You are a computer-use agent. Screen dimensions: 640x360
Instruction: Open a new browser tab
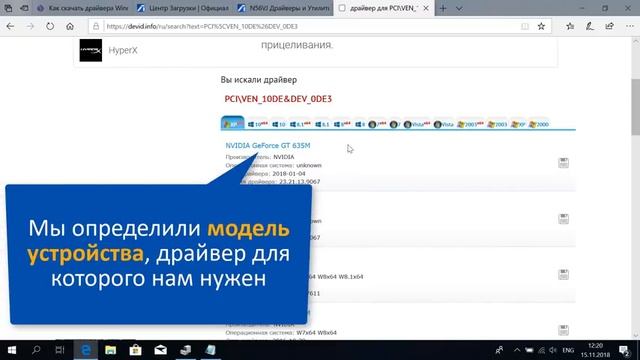[x=443, y=8]
